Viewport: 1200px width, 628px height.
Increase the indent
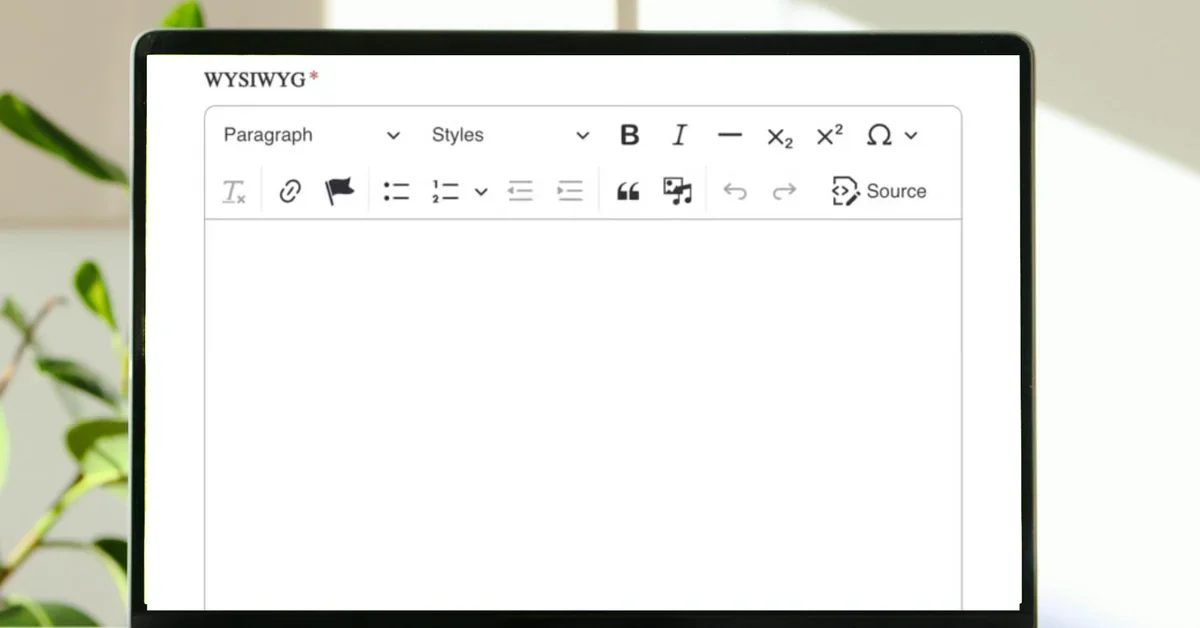click(570, 191)
